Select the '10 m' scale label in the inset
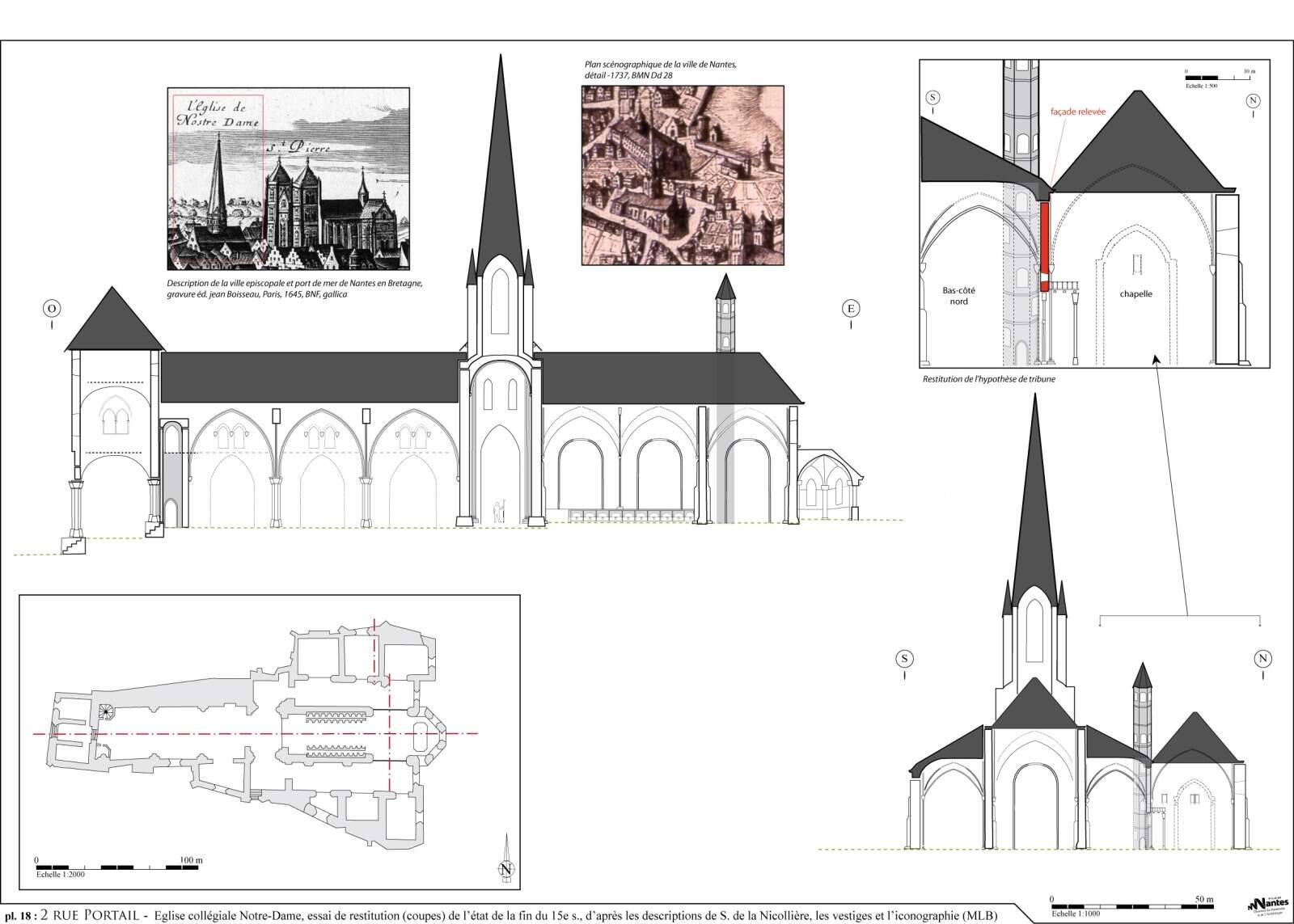The height and width of the screenshot is (924, 1294). click(1249, 72)
